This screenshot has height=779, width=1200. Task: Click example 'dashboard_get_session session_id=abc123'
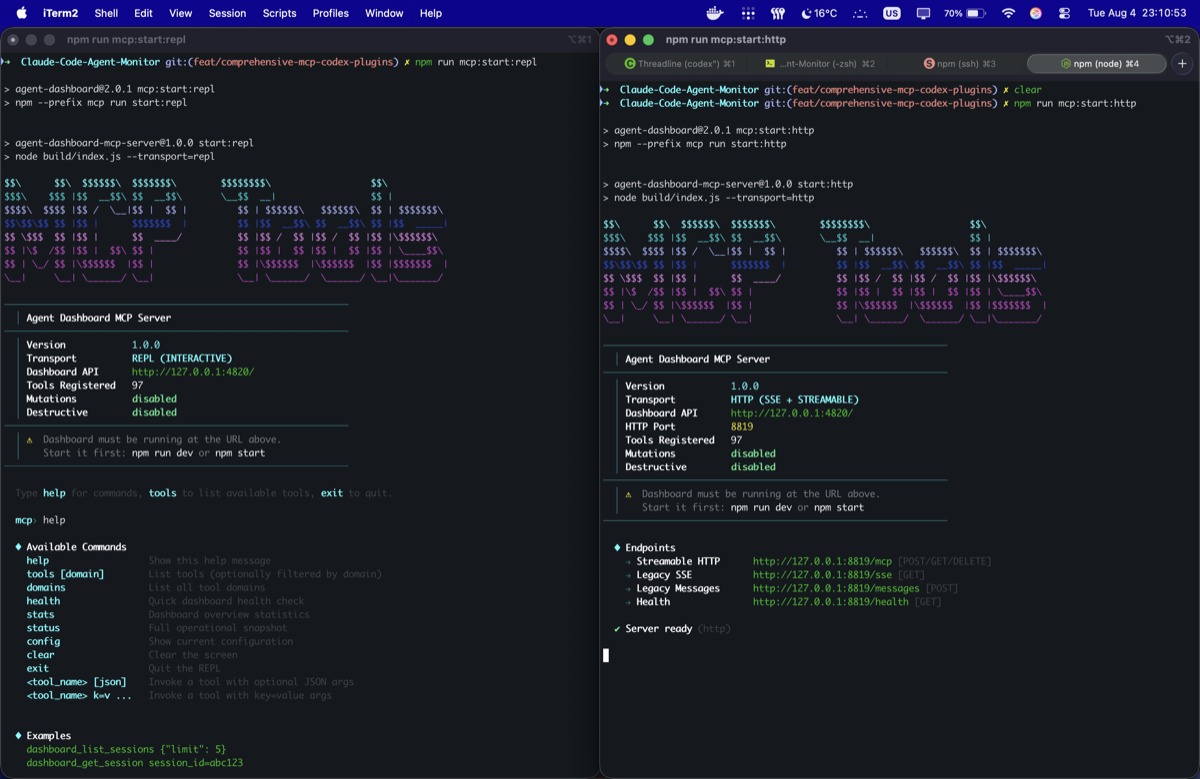tap(135, 763)
